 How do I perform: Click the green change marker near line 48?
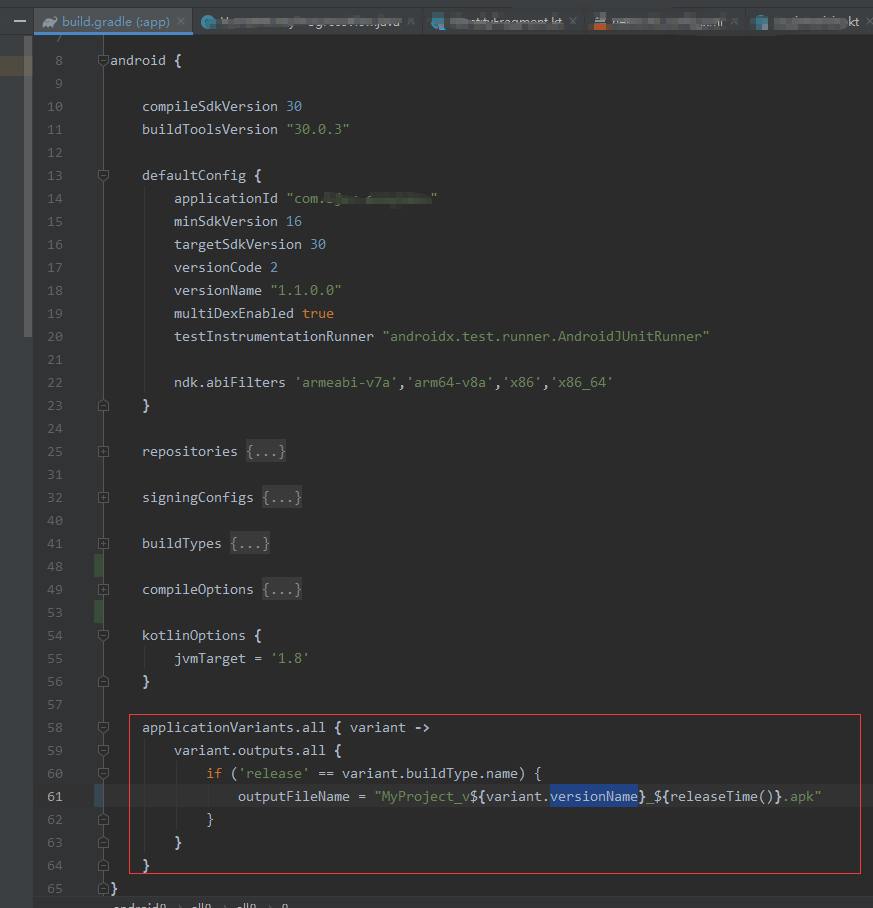[x=97, y=566]
